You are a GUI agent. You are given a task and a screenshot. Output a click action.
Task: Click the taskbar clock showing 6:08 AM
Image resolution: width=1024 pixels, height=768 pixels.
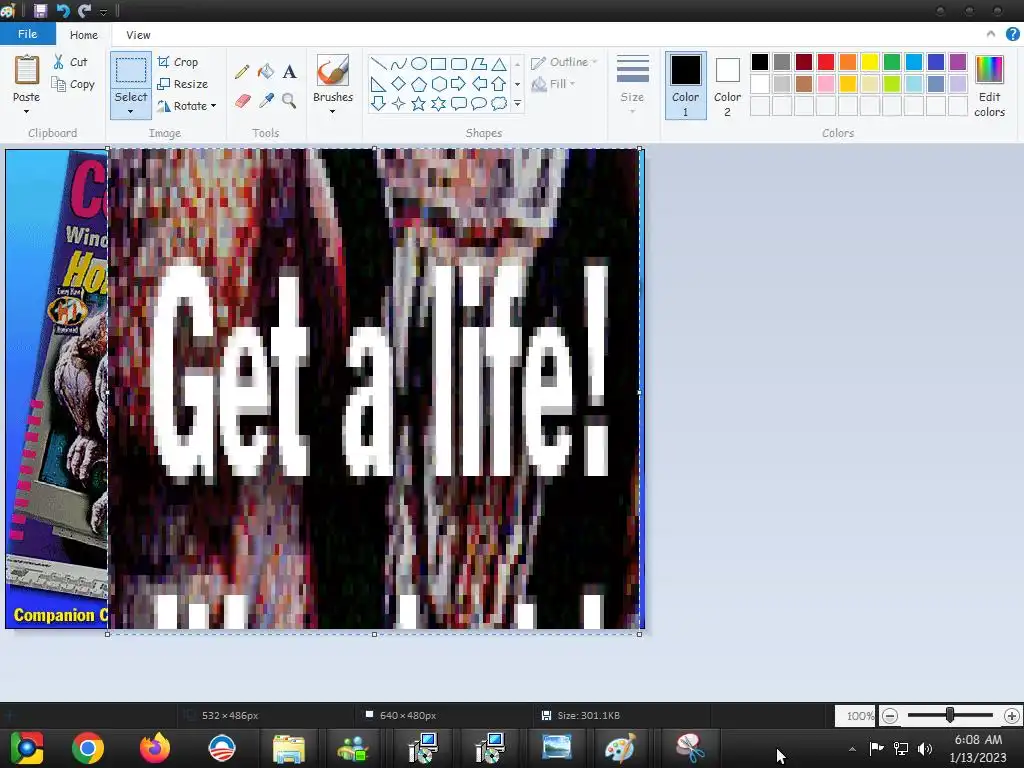[978, 748]
